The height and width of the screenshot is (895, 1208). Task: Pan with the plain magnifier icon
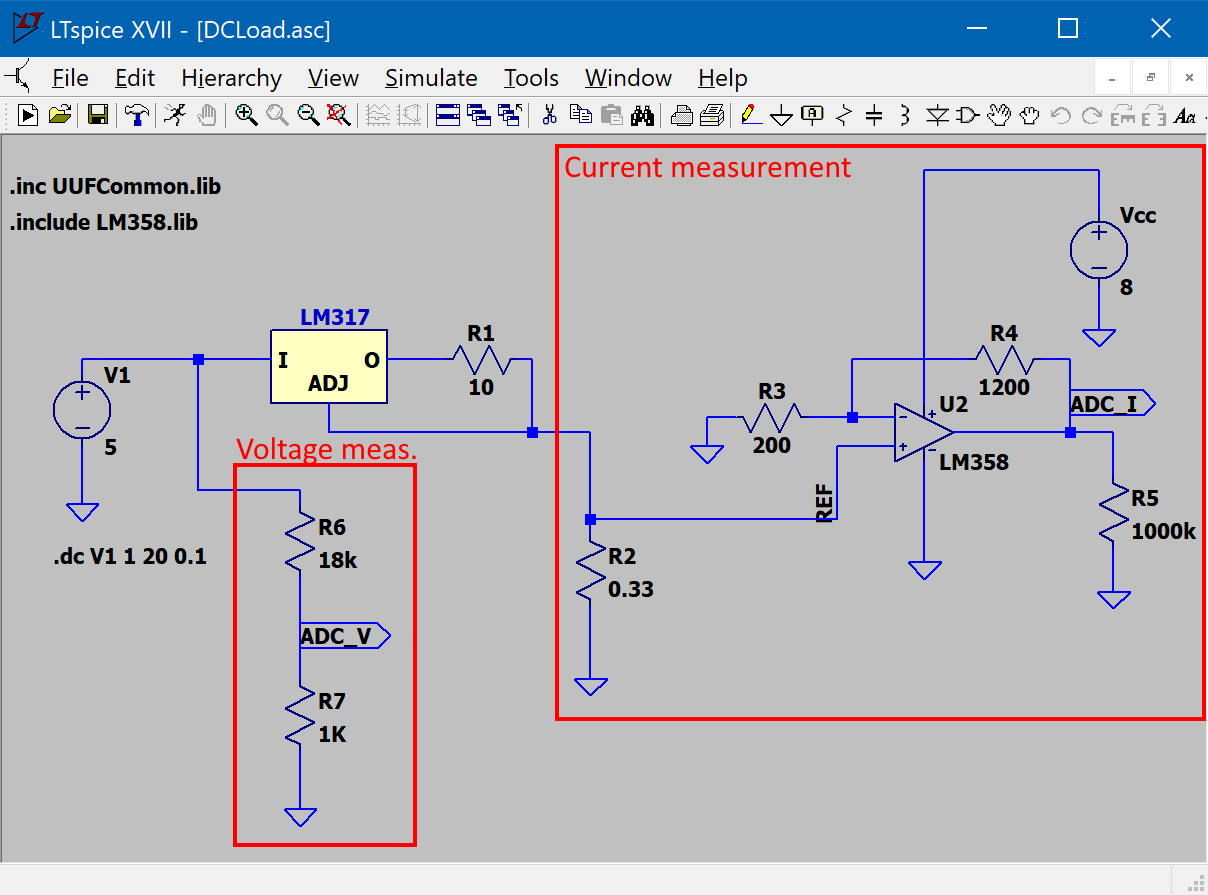click(x=277, y=115)
